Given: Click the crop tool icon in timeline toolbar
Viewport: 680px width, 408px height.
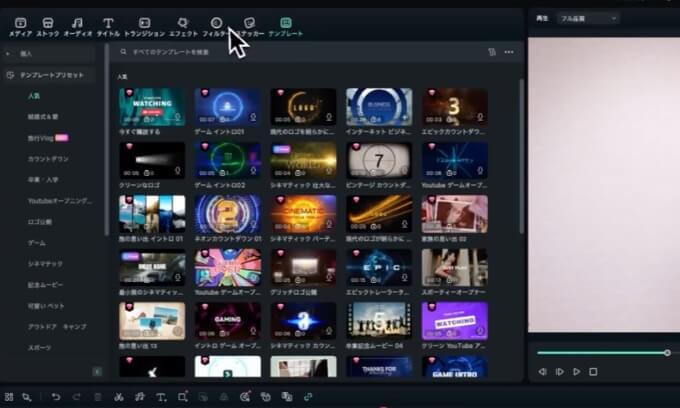Looking at the screenshot, I should [183, 397].
